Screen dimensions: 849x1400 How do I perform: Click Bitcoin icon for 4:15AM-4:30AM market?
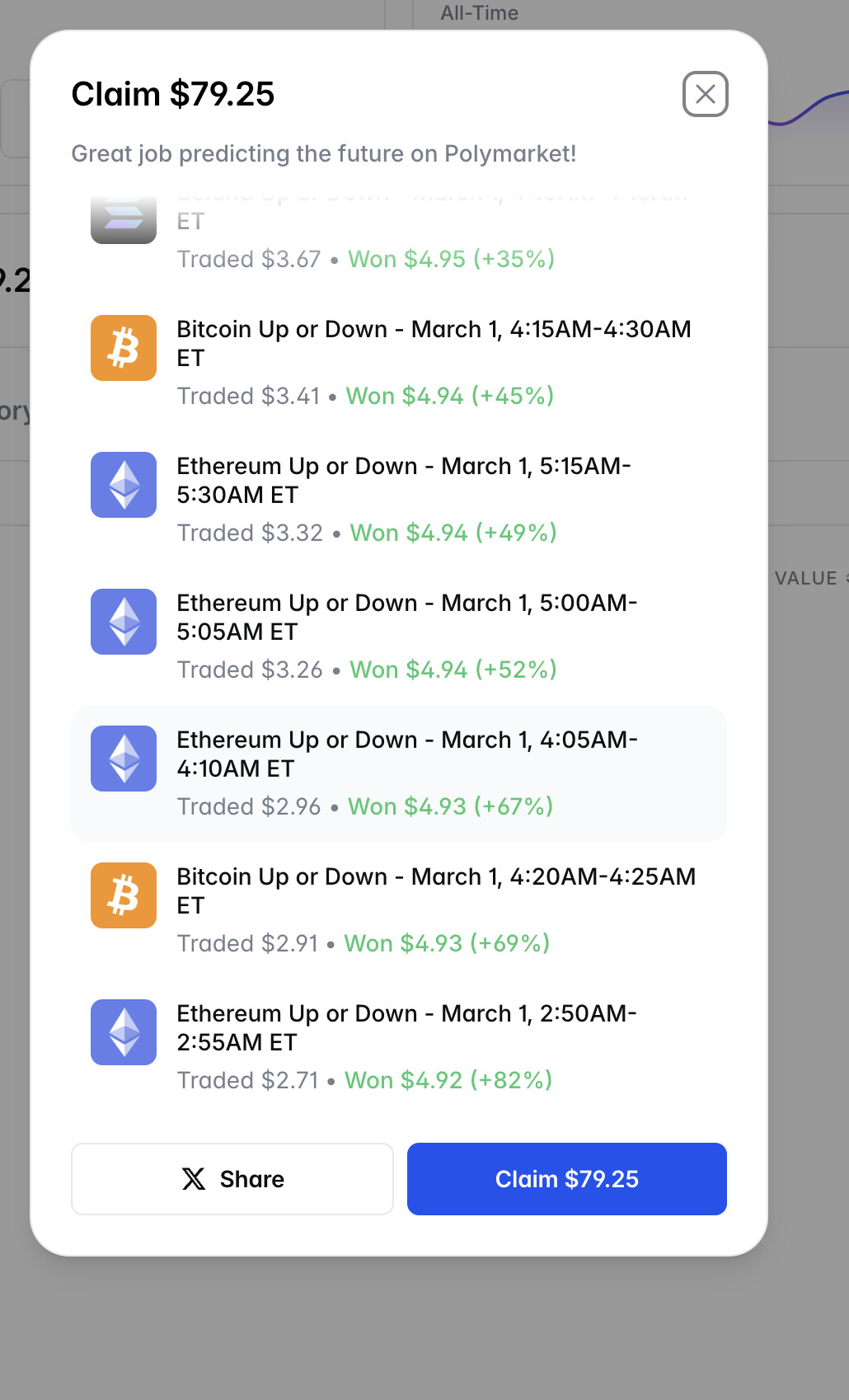point(124,348)
